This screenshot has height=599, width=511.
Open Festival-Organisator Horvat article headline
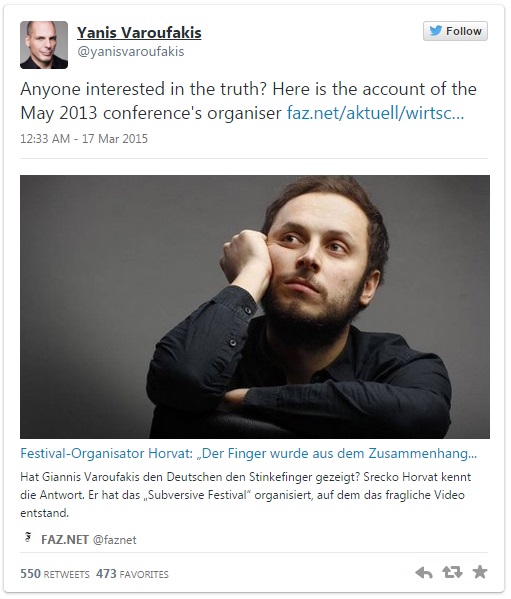[x=248, y=453]
